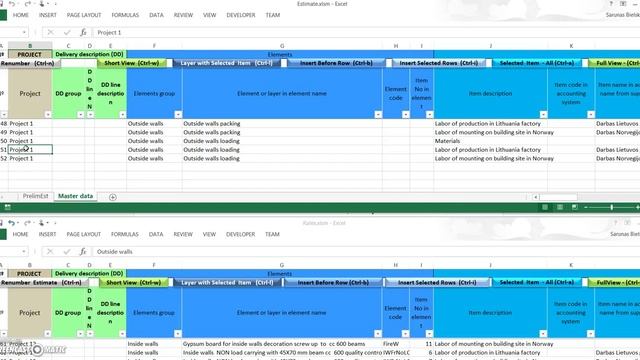Click formula bar showing 'Project 1'
The width and height of the screenshot is (640, 360).
coord(367,32)
